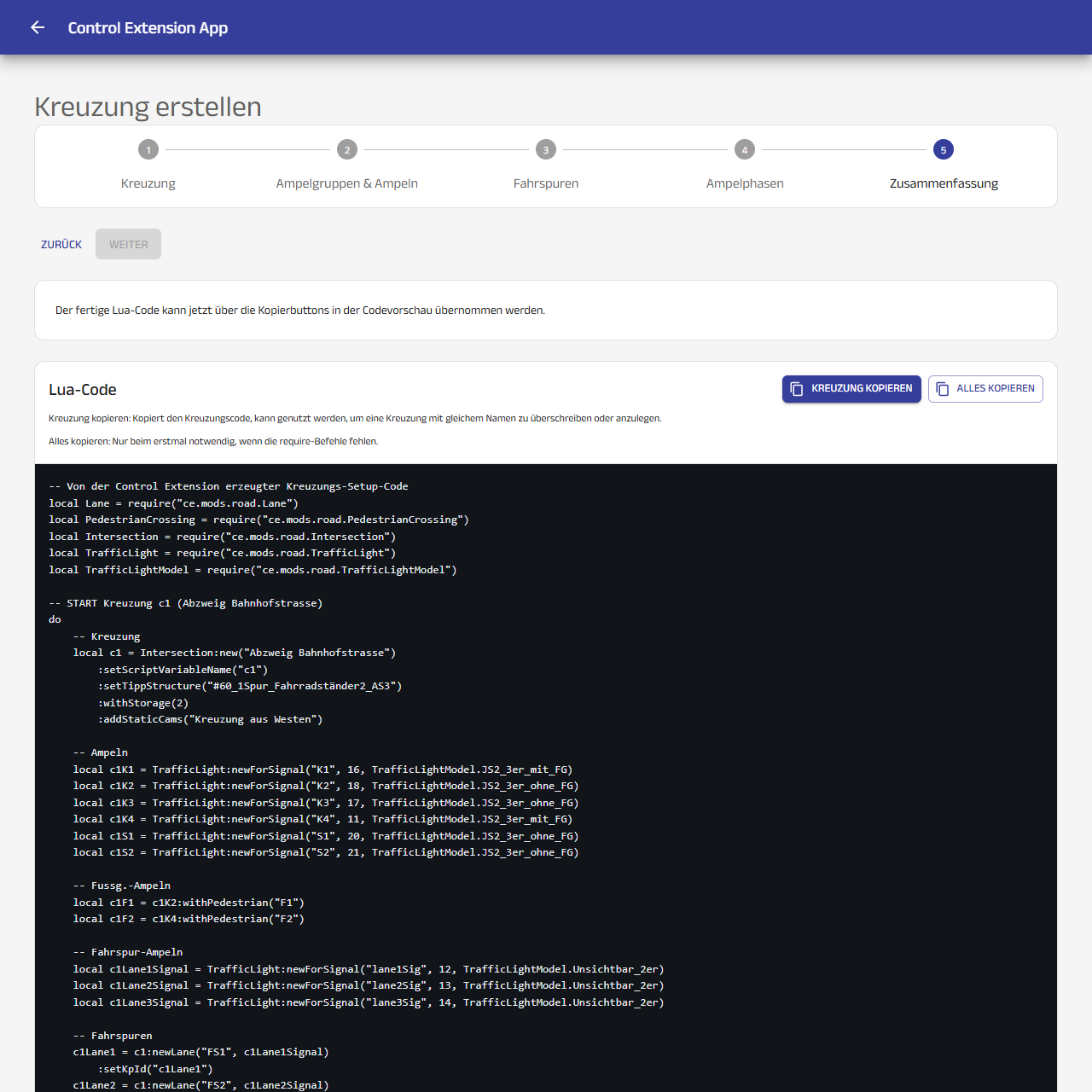Open the Kreuzung step label
The image size is (1092, 1092).
click(148, 183)
